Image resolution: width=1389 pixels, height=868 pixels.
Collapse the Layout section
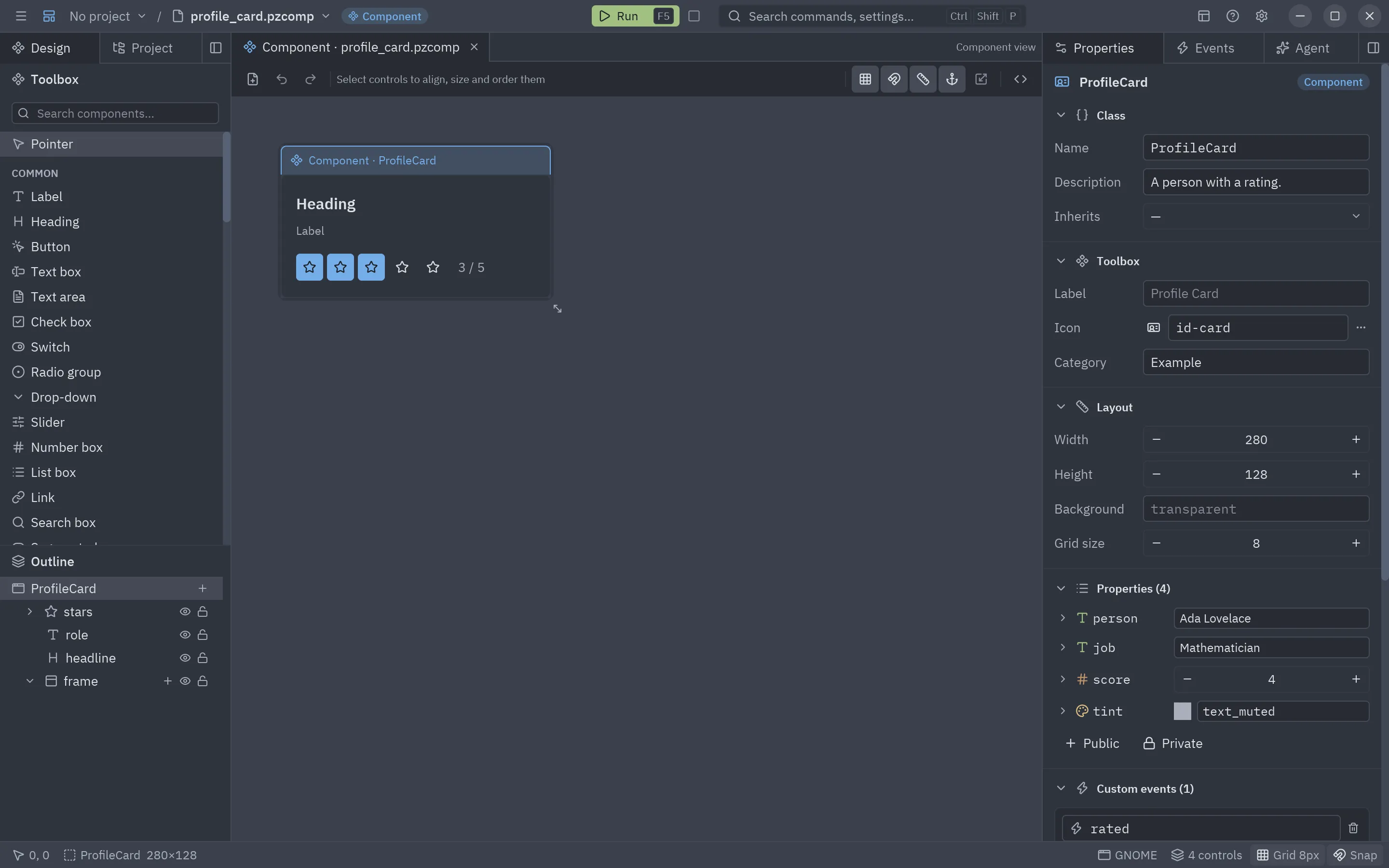(x=1061, y=407)
